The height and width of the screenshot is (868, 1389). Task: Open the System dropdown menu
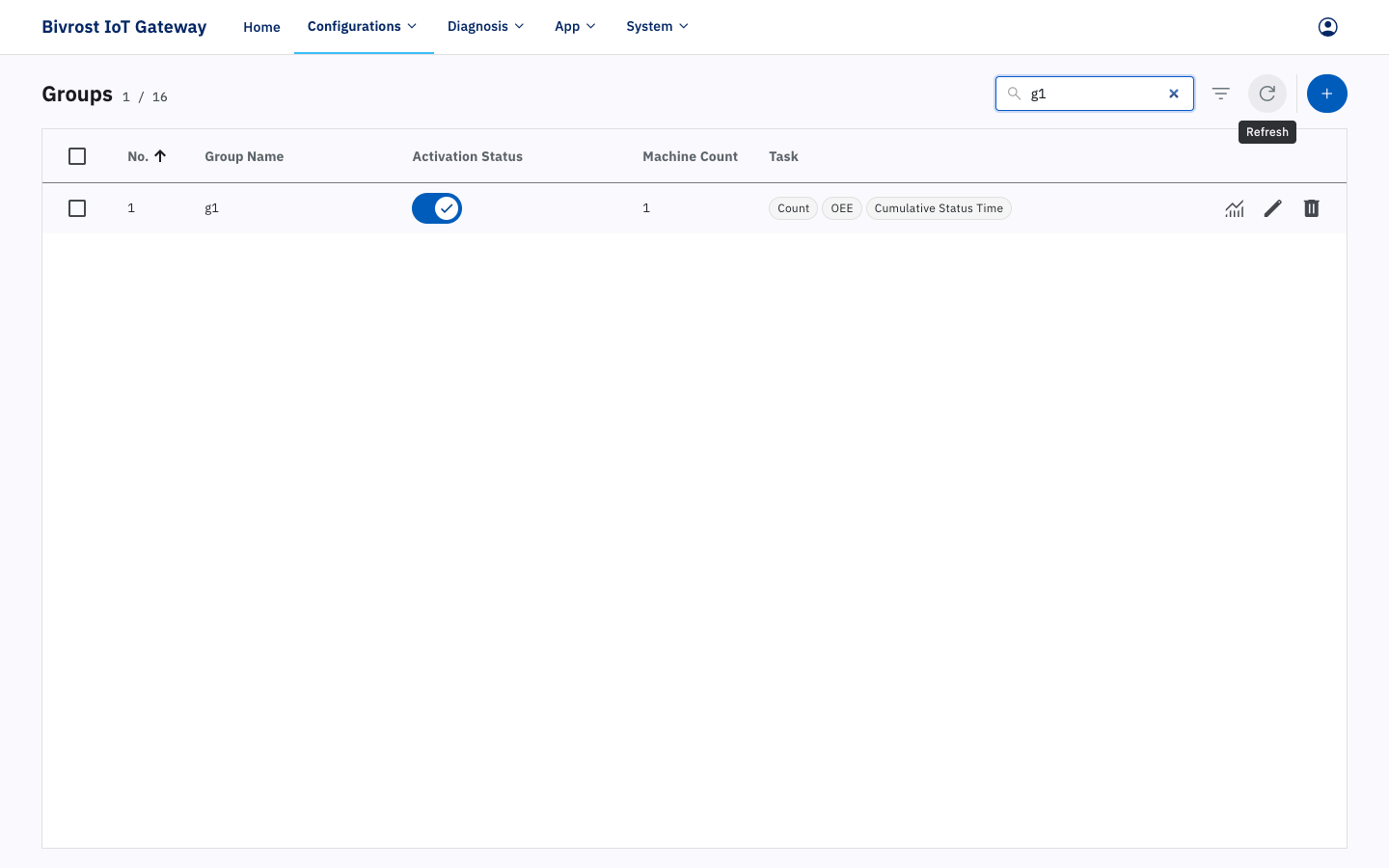[657, 26]
